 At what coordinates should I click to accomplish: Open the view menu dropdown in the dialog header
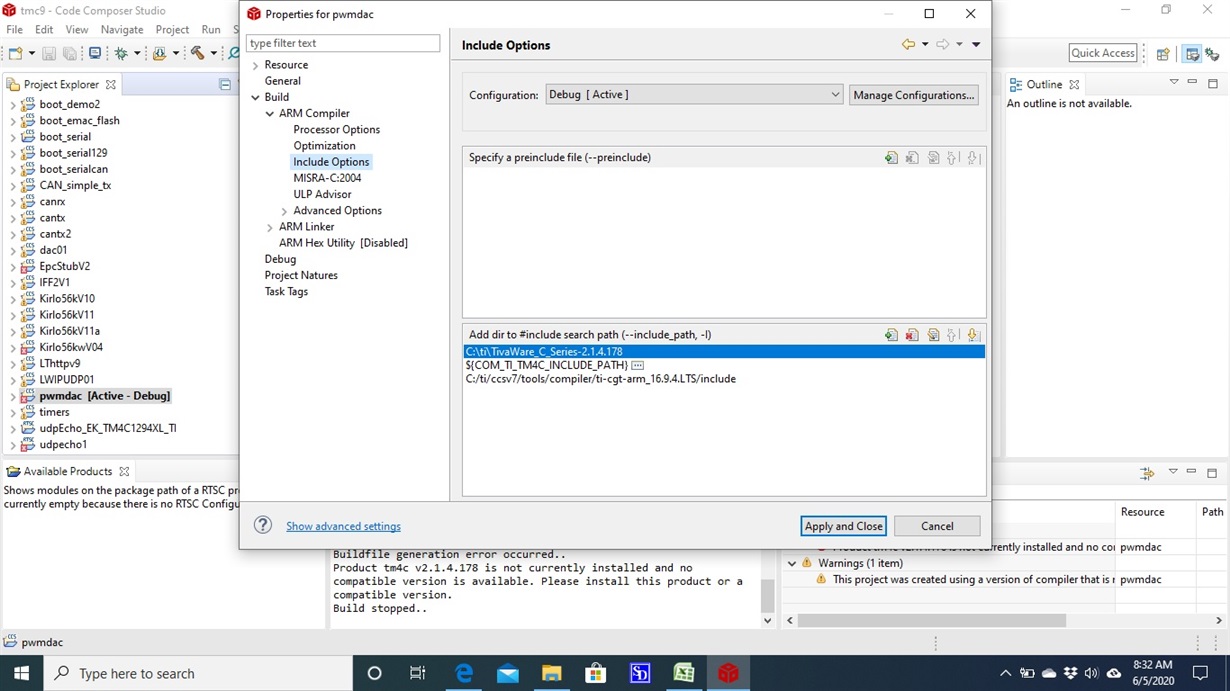pyautogui.click(x=976, y=44)
